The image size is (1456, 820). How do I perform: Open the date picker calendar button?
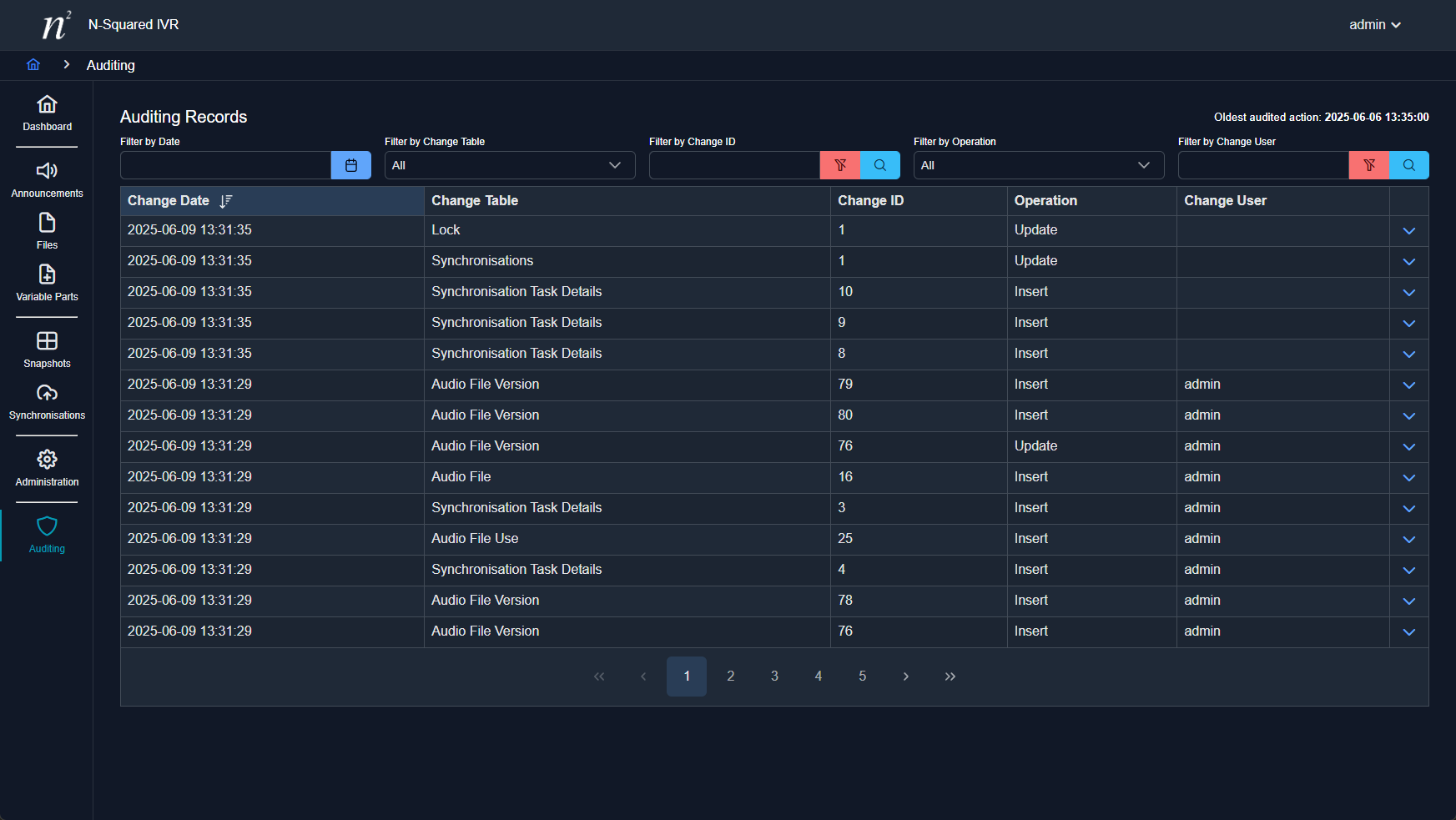pos(351,165)
